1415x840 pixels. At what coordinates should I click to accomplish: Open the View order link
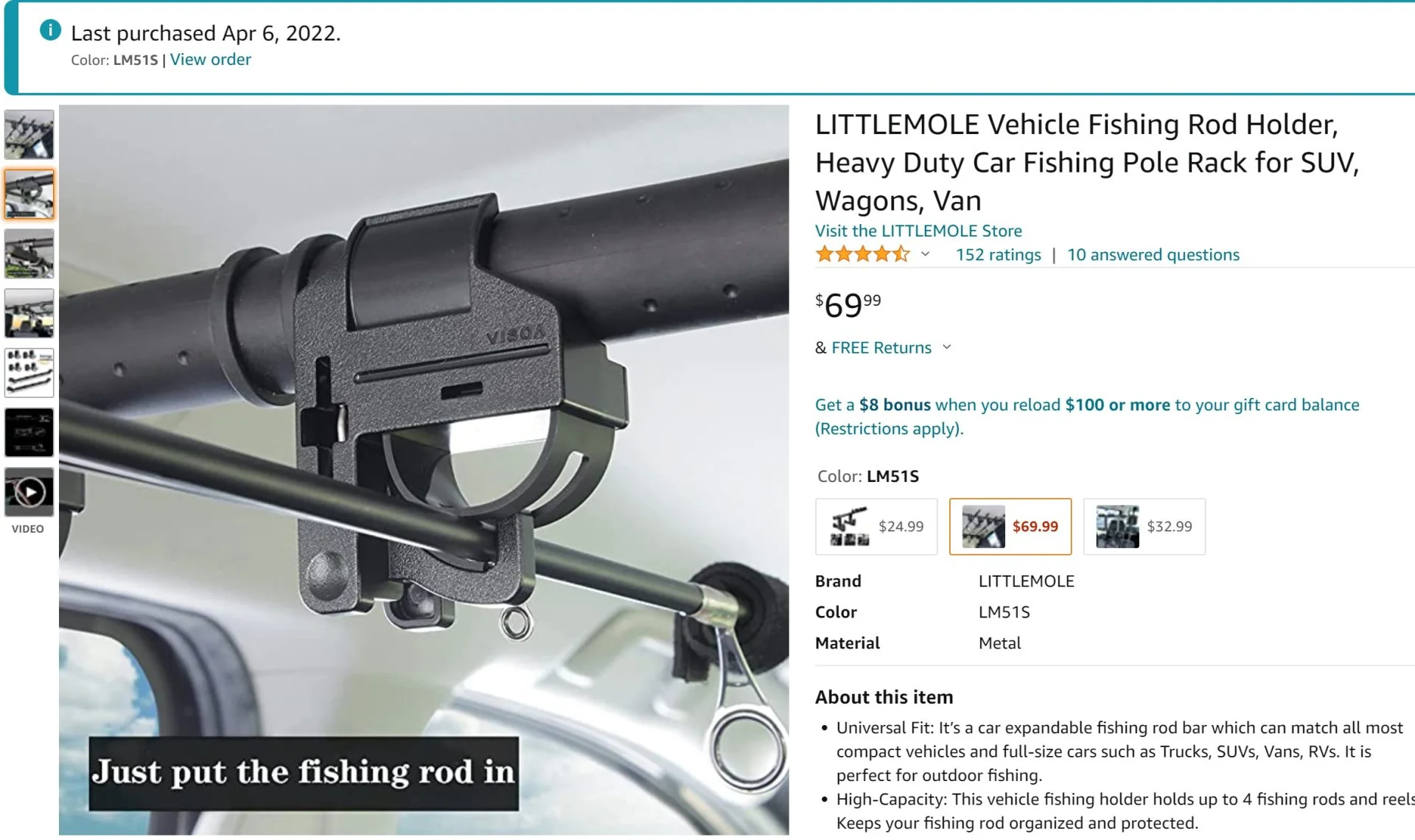(x=211, y=60)
